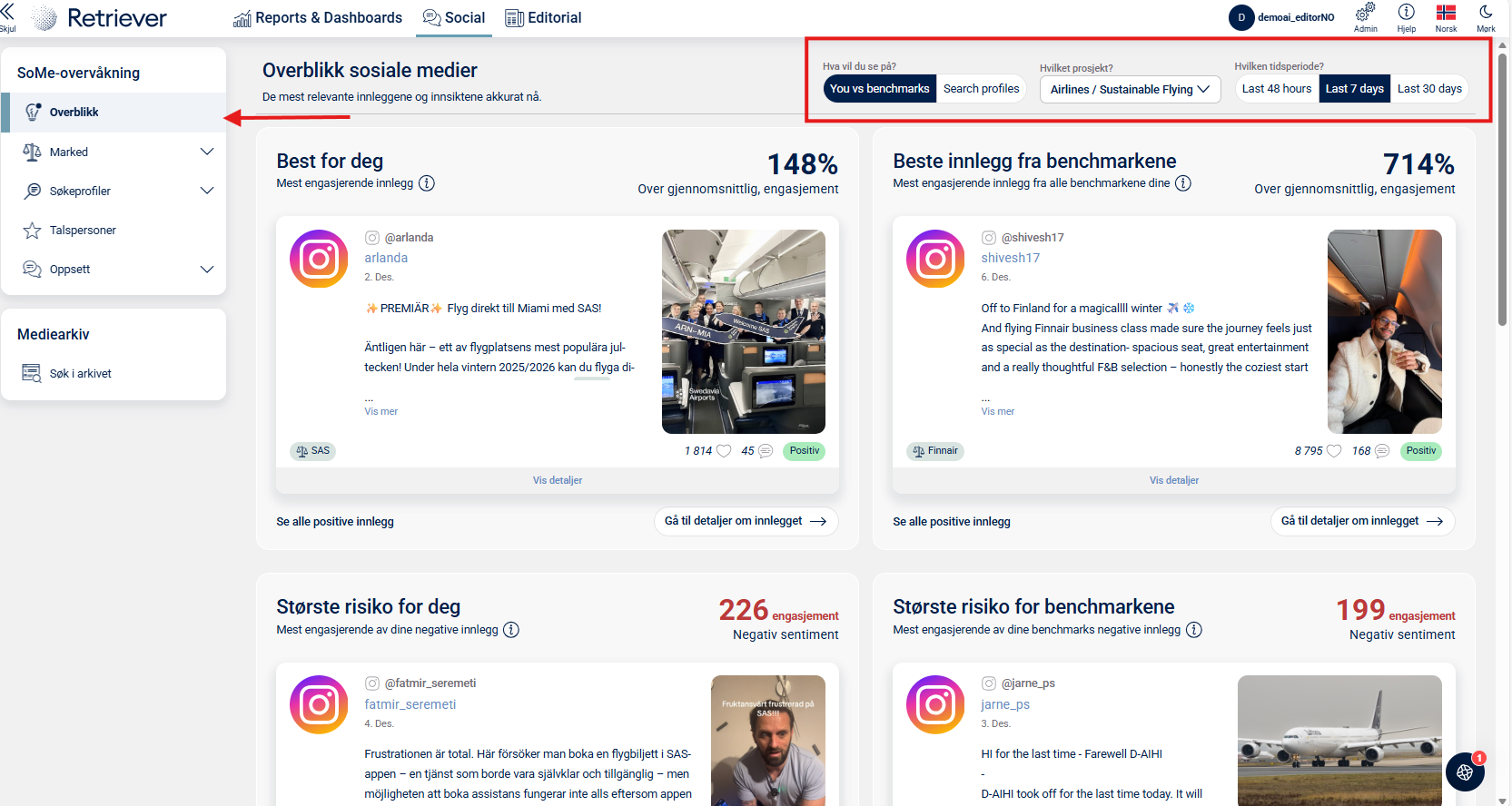Open Vis detaljer link on shivesh17 post

tap(1173, 480)
